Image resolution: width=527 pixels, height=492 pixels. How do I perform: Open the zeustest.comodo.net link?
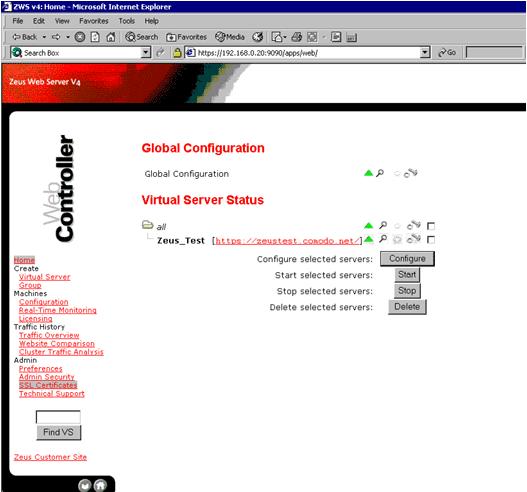pos(287,241)
